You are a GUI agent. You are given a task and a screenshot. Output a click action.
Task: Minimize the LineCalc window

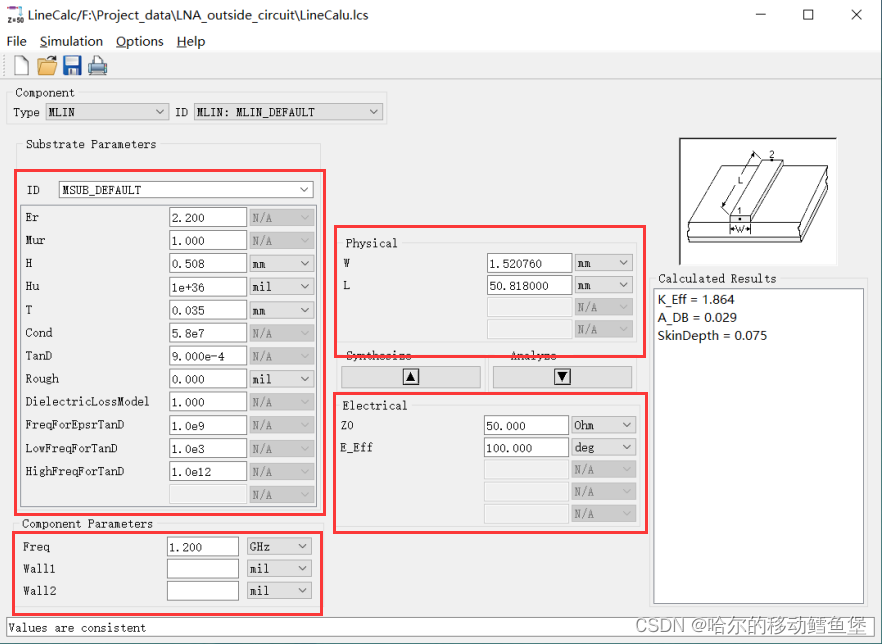(760, 15)
